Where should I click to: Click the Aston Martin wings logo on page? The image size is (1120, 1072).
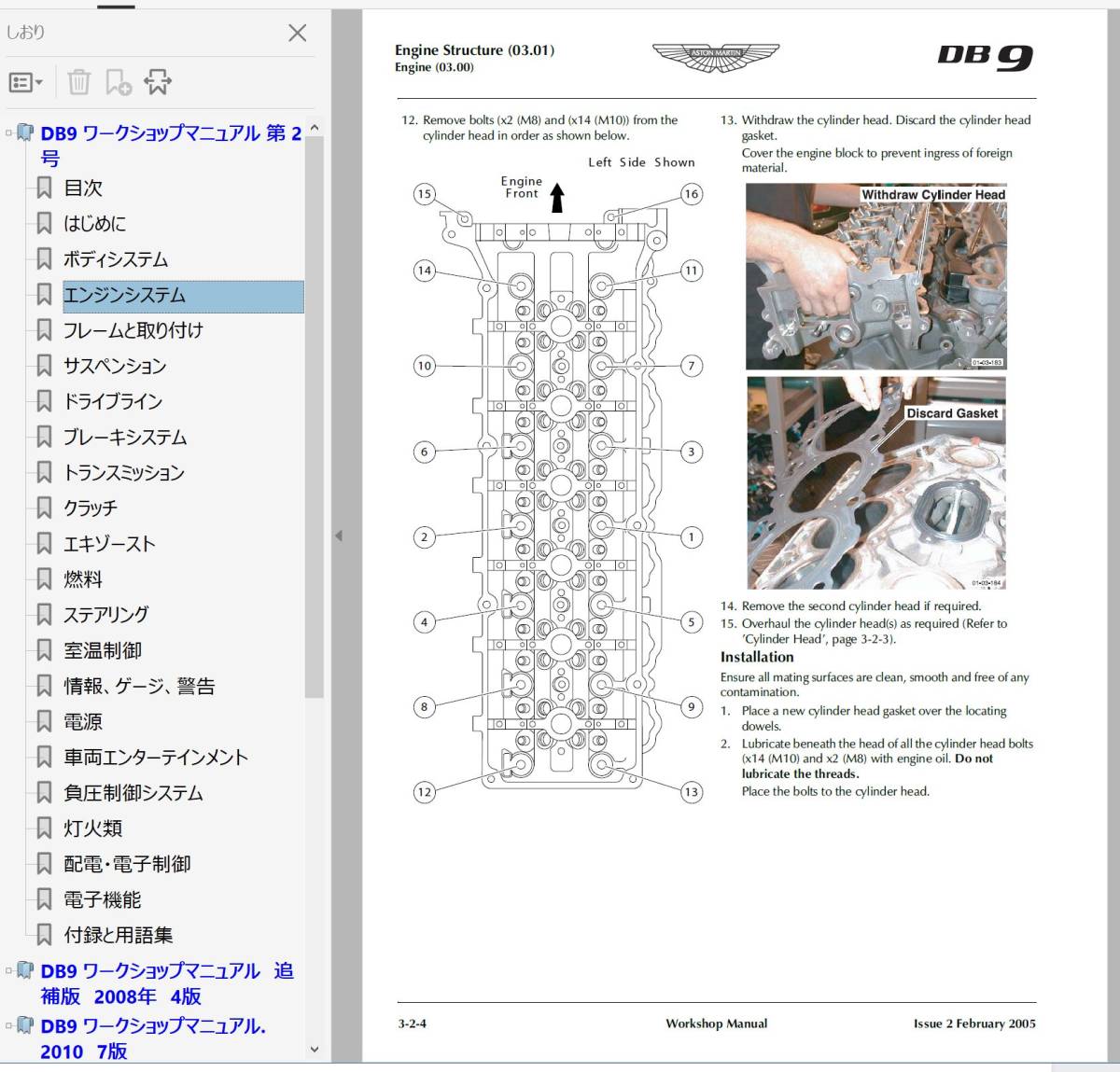pyautogui.click(x=716, y=57)
